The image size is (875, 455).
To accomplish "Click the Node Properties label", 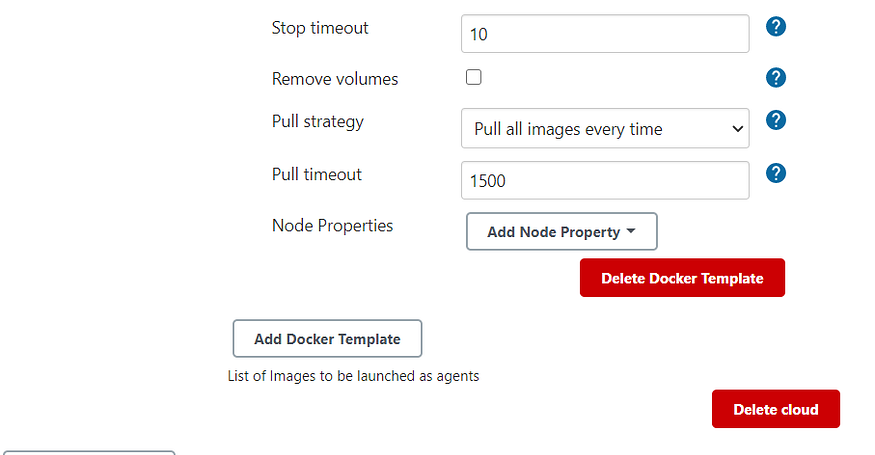I will (x=332, y=226).
